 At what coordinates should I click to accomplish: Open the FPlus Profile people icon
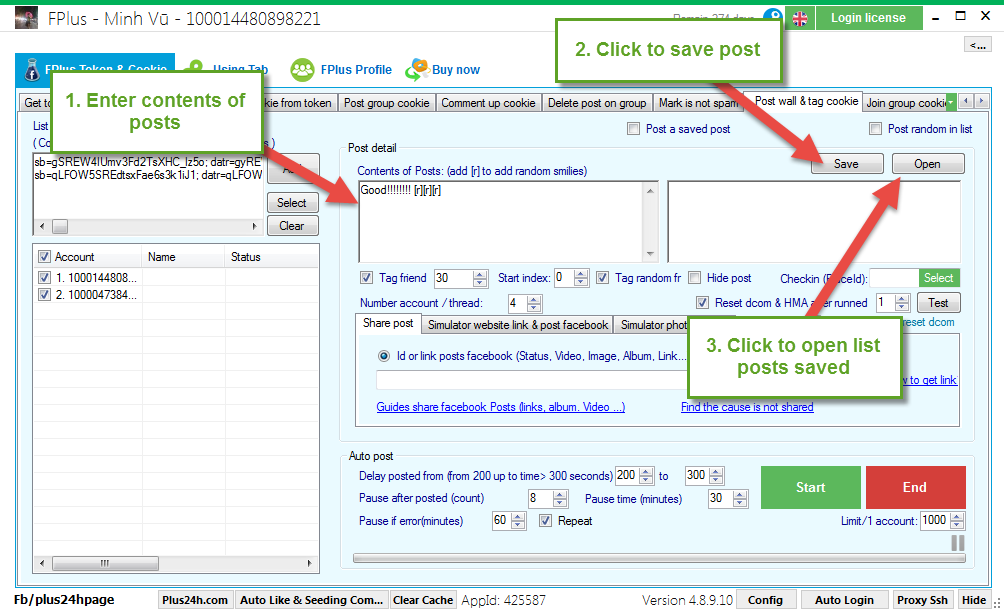302,70
